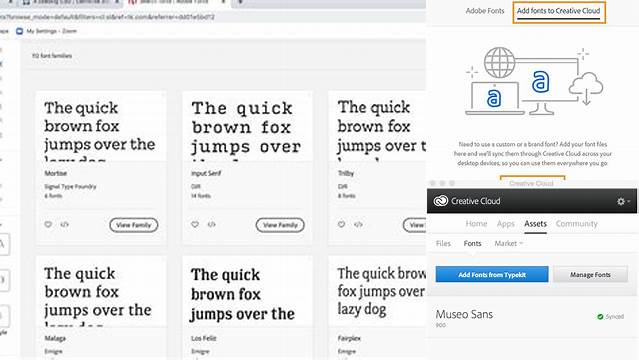Click the Synced status indicator
This screenshot has height=360, width=639.
pyautogui.click(x=610, y=316)
